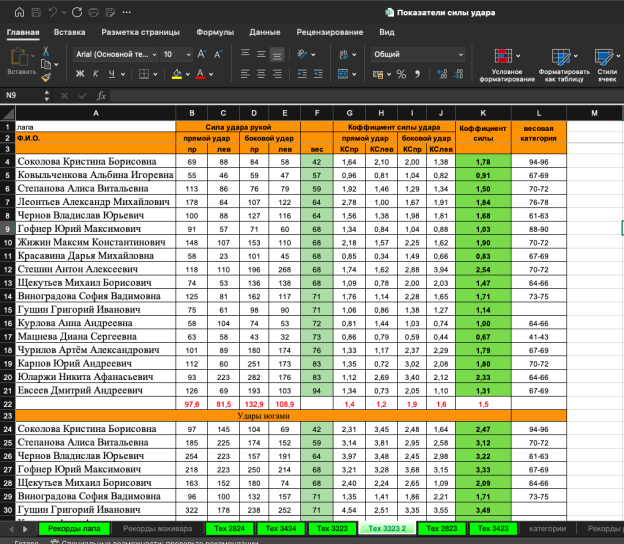
Task: Open the Рекорды лапа sheet
Action: pyautogui.click(x=74, y=528)
